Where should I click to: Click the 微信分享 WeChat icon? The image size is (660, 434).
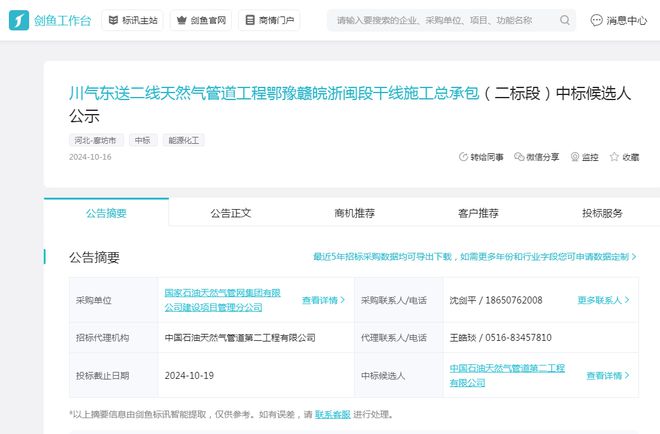[519, 157]
